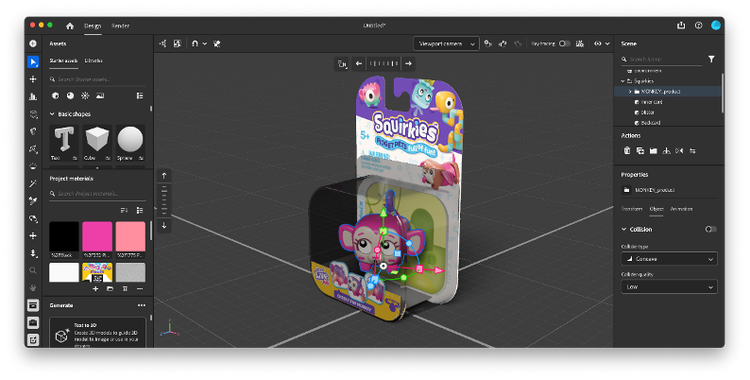Open the Starter assets tab
This screenshot has height=380, width=750.
pos(64,61)
